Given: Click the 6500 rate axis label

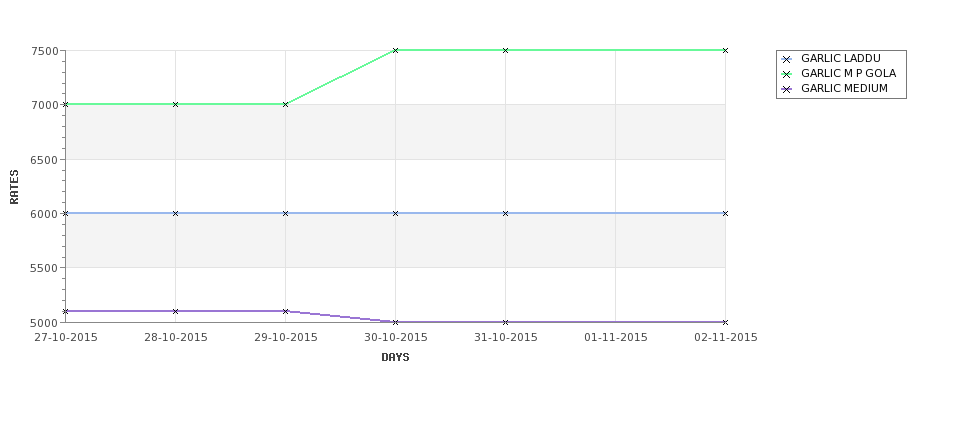Looking at the screenshot, I should pyautogui.click(x=45, y=160).
